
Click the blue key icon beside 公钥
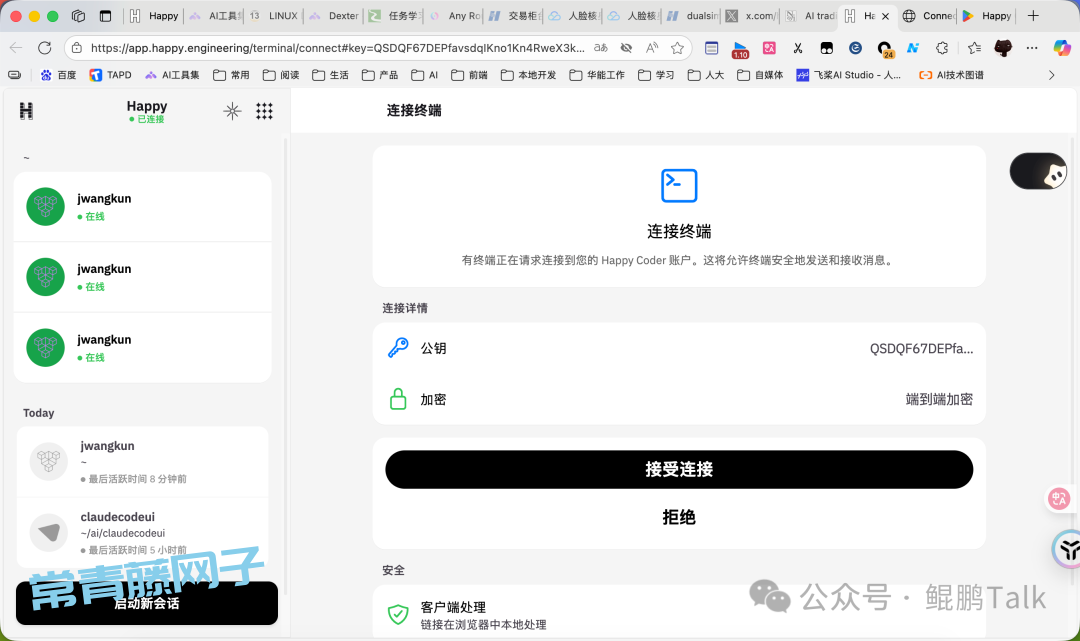pyautogui.click(x=398, y=348)
